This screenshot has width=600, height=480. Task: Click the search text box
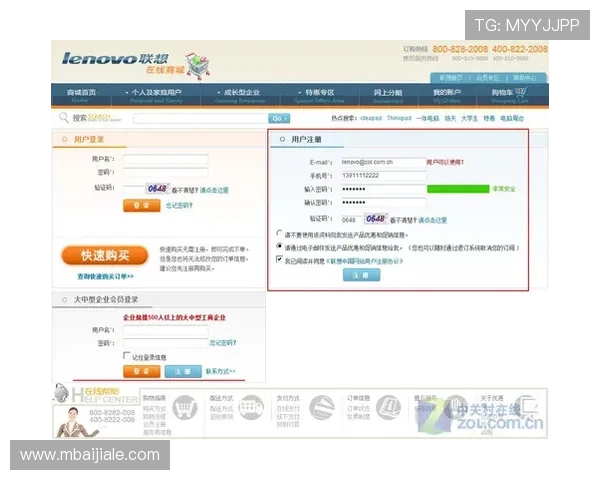[201, 118]
